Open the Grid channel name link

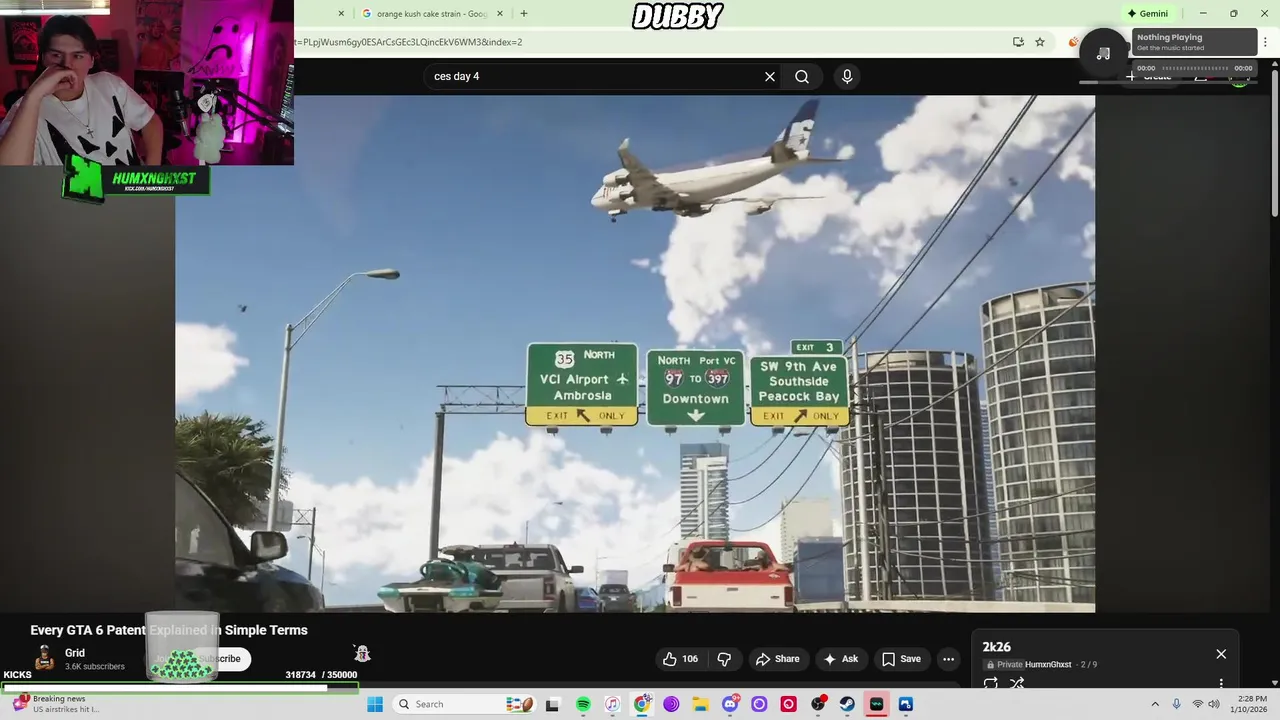pyautogui.click(x=75, y=653)
